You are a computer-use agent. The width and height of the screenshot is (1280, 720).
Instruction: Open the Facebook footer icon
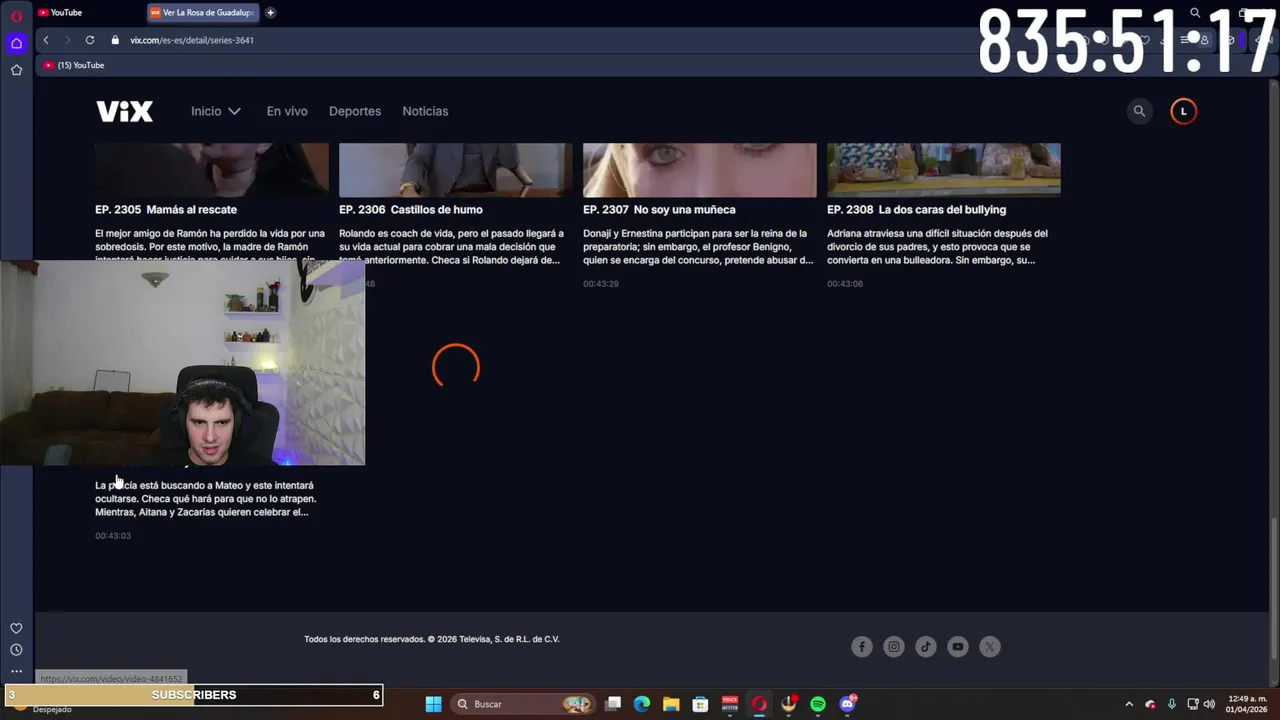(862, 647)
